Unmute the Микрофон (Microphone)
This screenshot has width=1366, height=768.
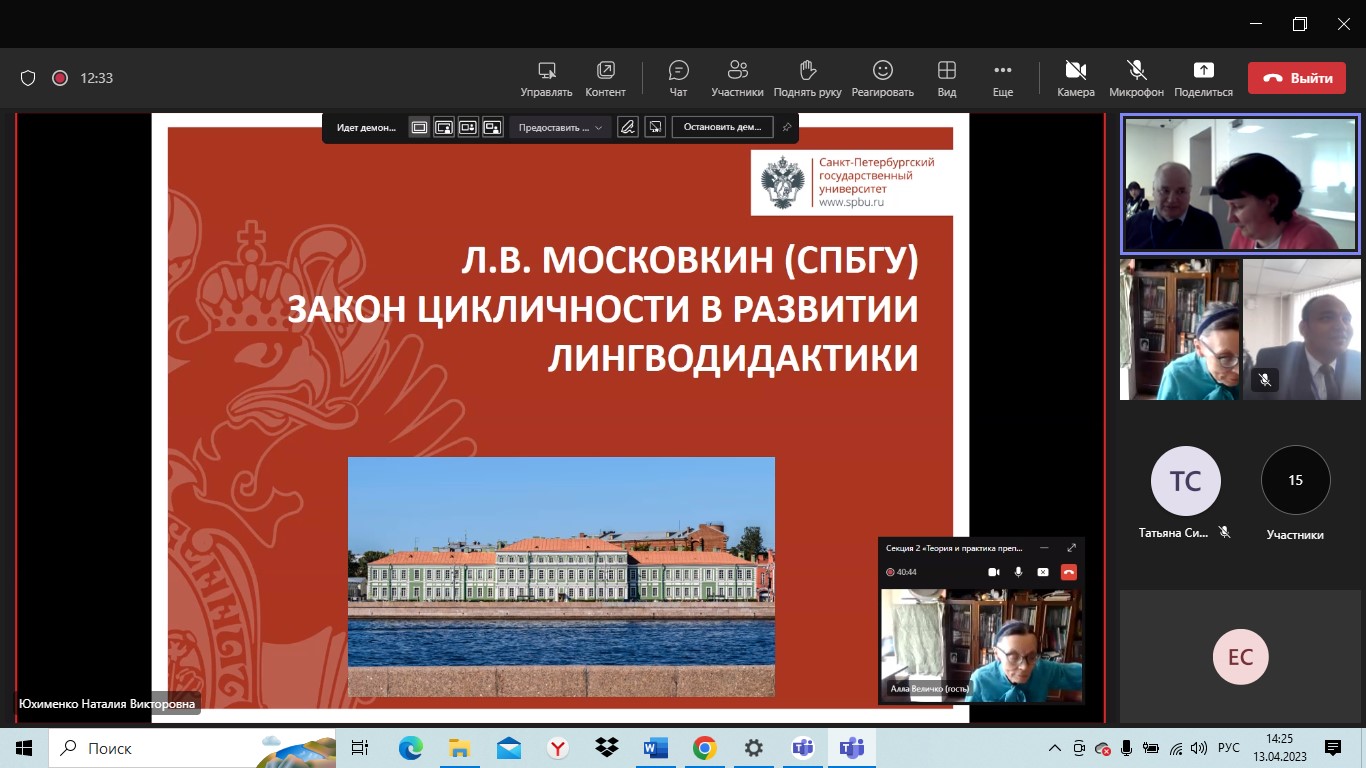1136,71
